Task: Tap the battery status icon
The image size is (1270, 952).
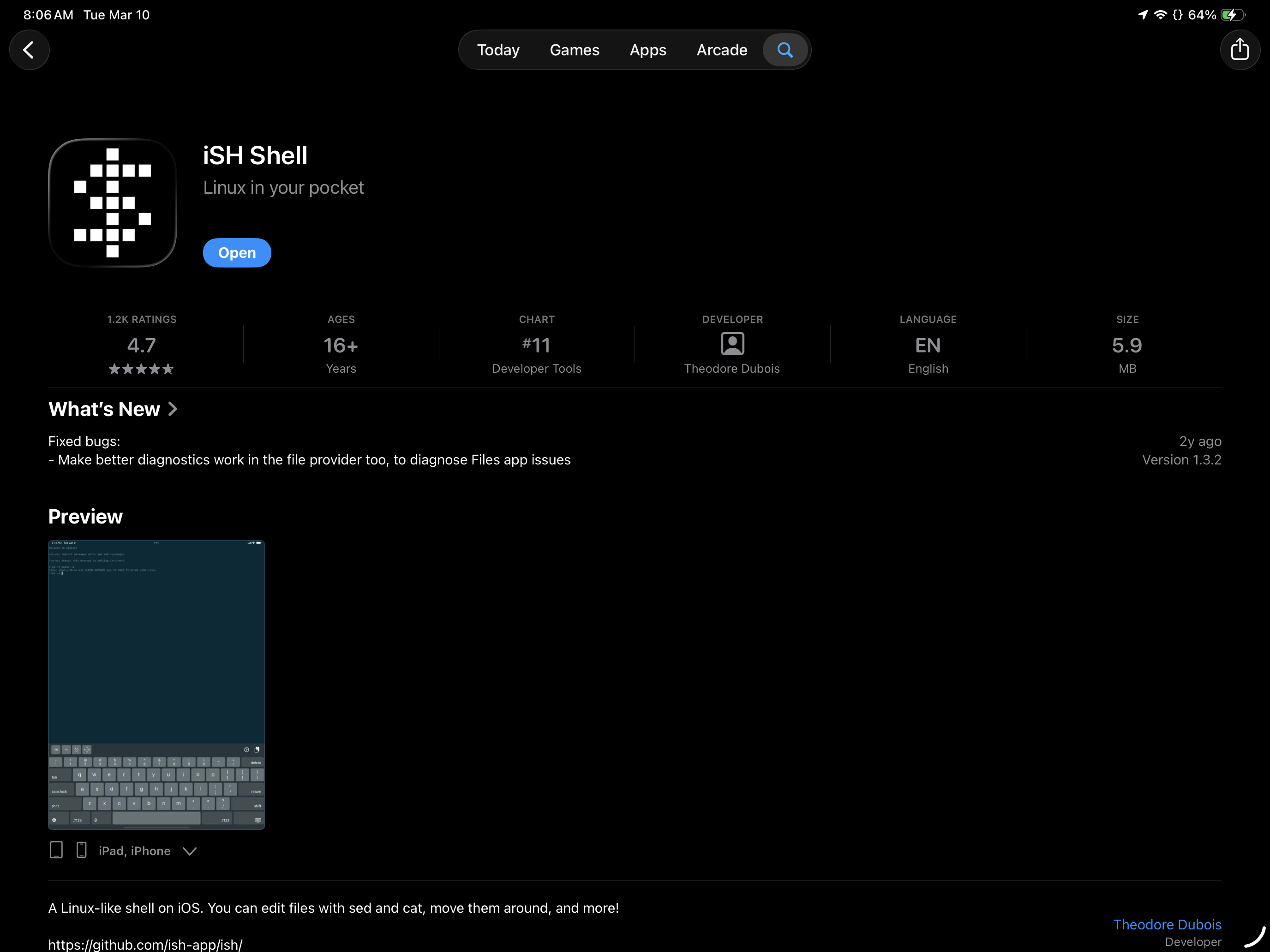Action: pyautogui.click(x=1233, y=15)
